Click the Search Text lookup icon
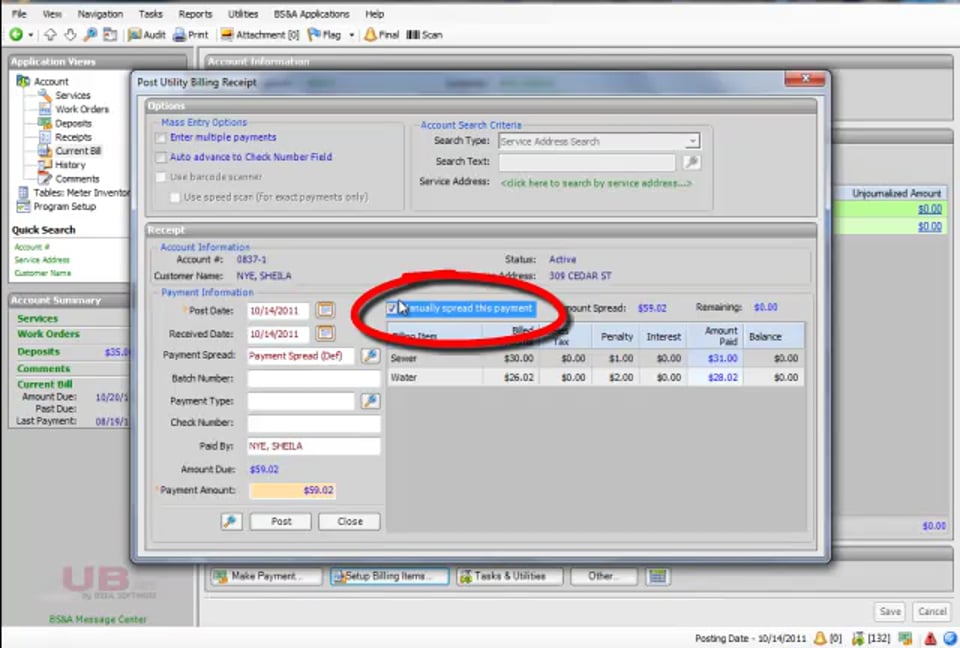The height and width of the screenshot is (648, 960). (691, 162)
